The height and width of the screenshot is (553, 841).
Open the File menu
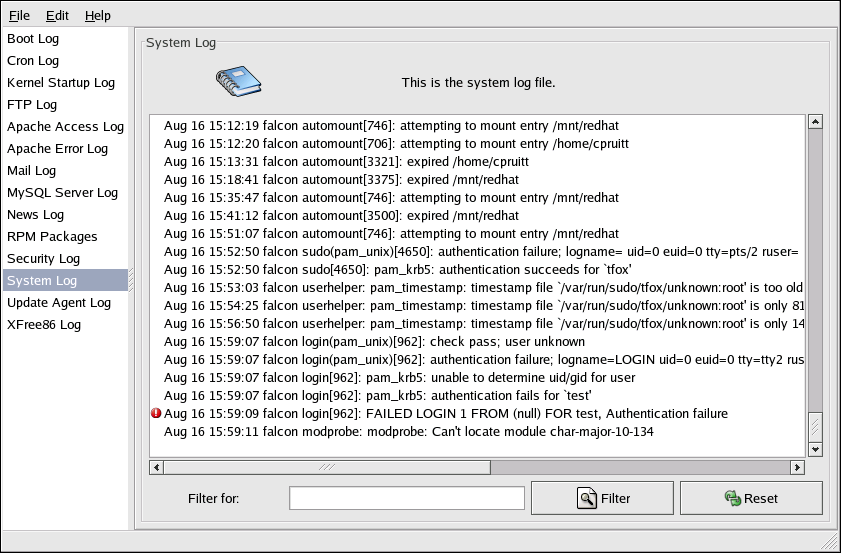(20, 16)
